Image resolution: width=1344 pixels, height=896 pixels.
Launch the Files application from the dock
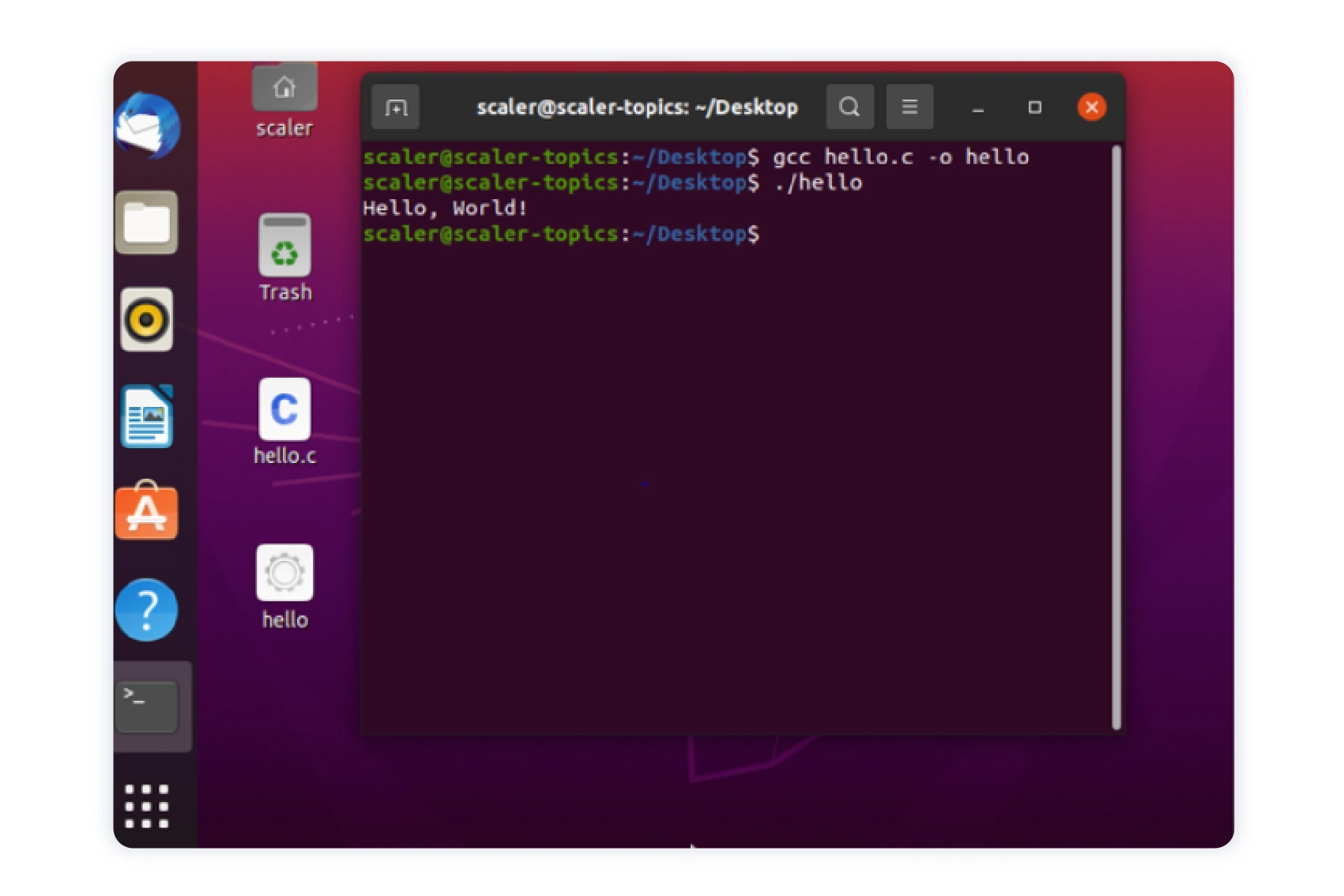tap(147, 224)
